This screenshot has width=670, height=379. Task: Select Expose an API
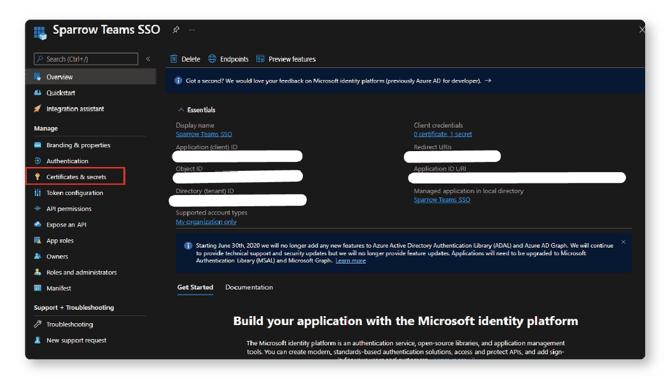point(66,224)
